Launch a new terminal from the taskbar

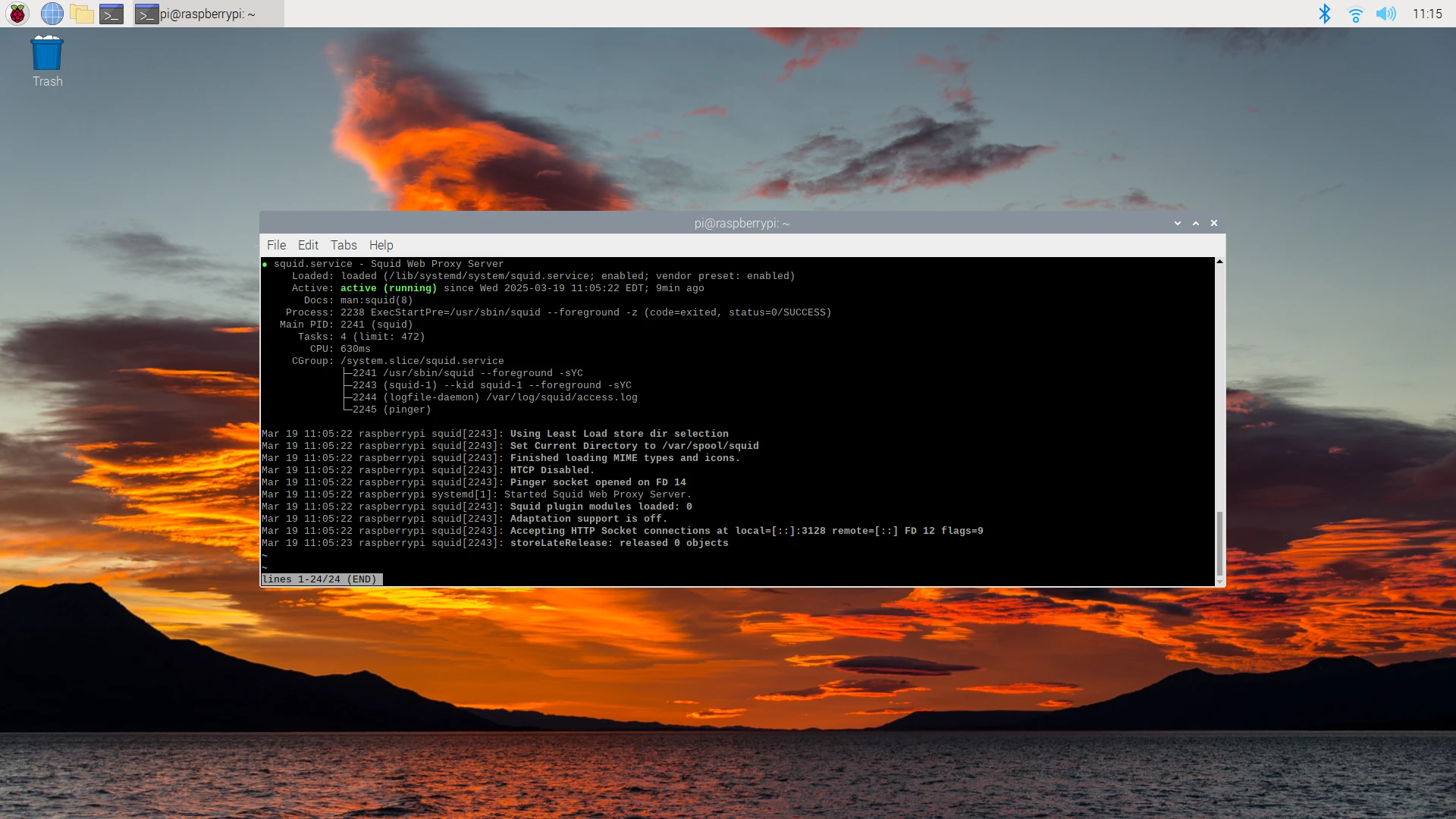click(111, 14)
